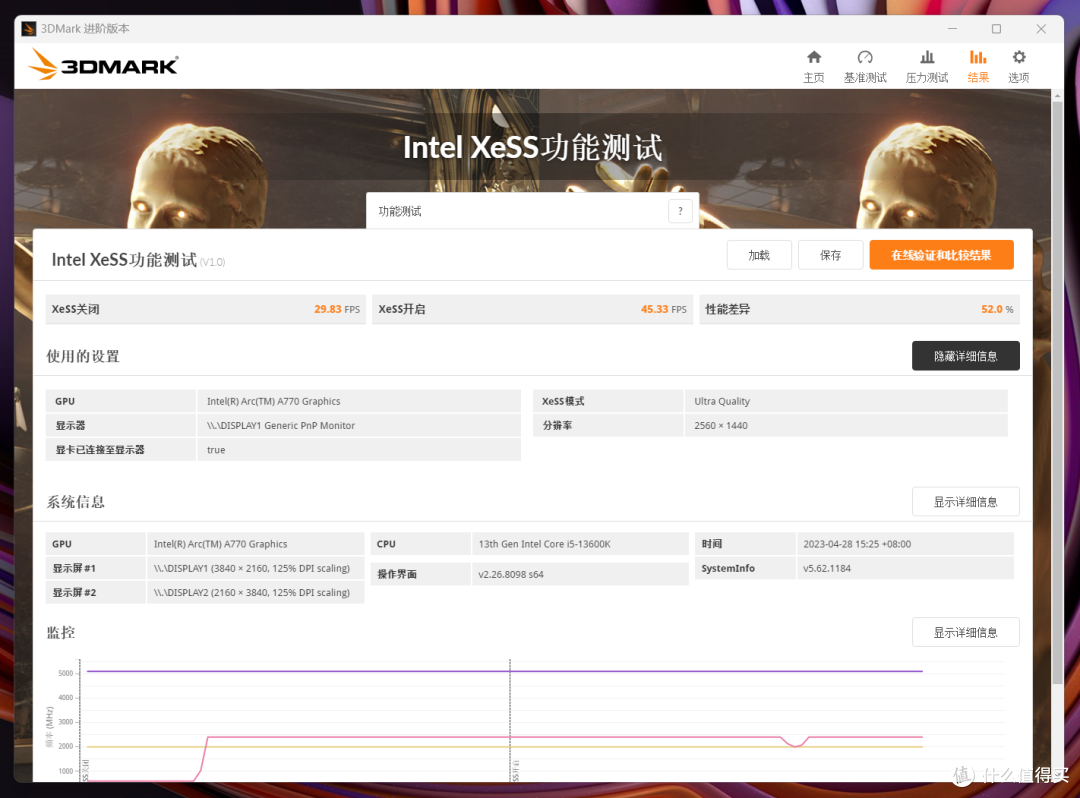The width and height of the screenshot is (1080, 798).
Task: Click 在线验证和比较结果 orange button
Action: click(941, 255)
